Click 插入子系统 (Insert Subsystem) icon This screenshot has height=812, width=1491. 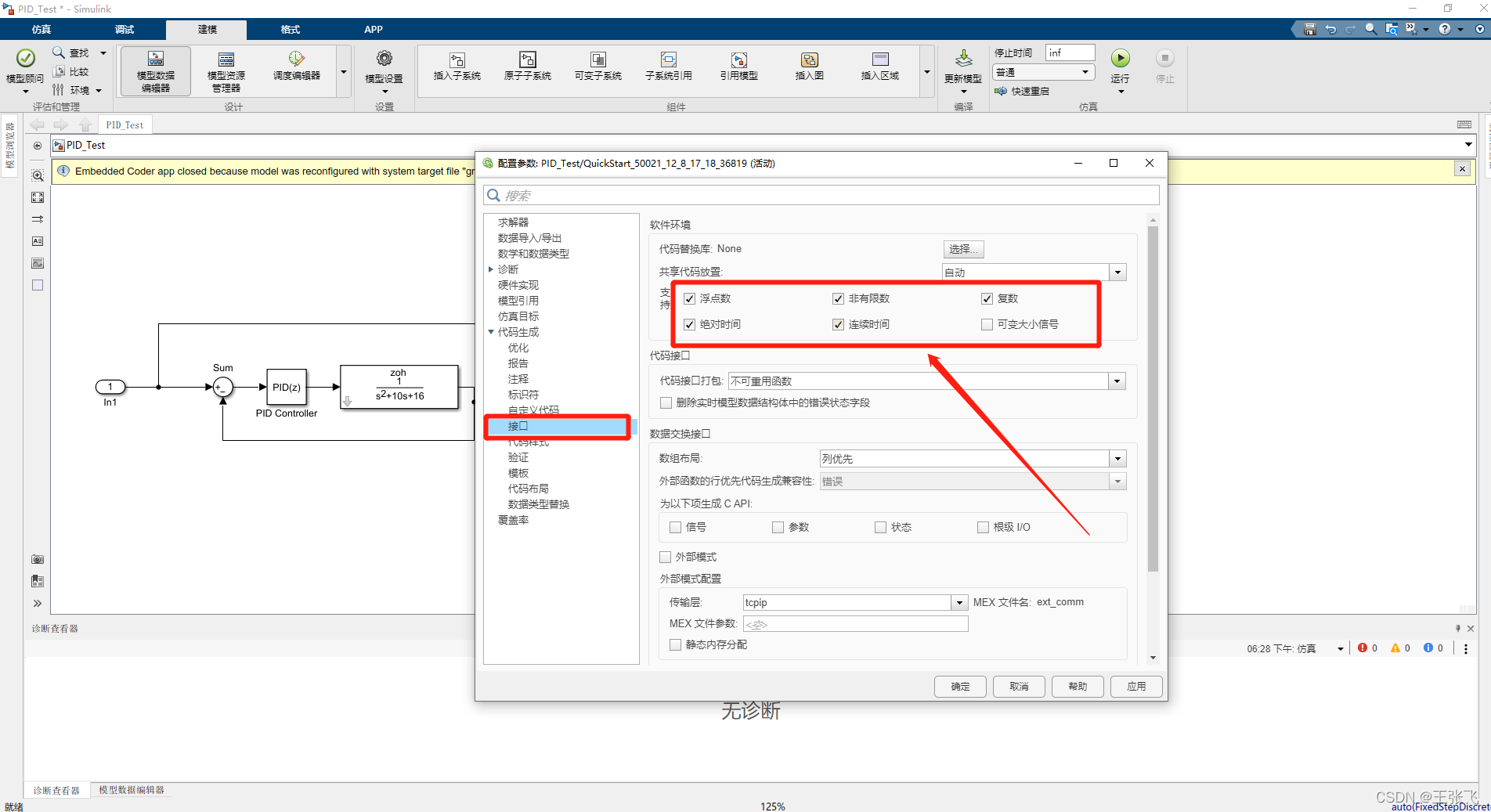(x=457, y=60)
